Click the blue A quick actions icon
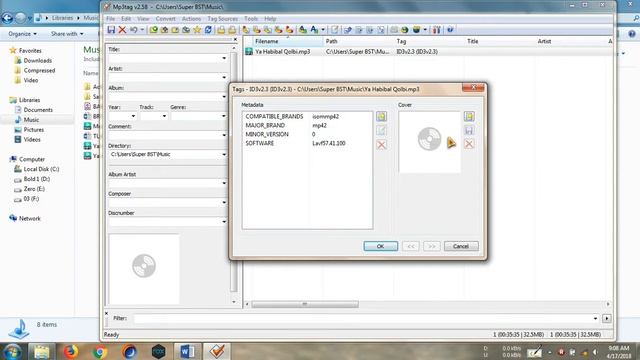Viewport: 640px width, 360px height. 314,30
